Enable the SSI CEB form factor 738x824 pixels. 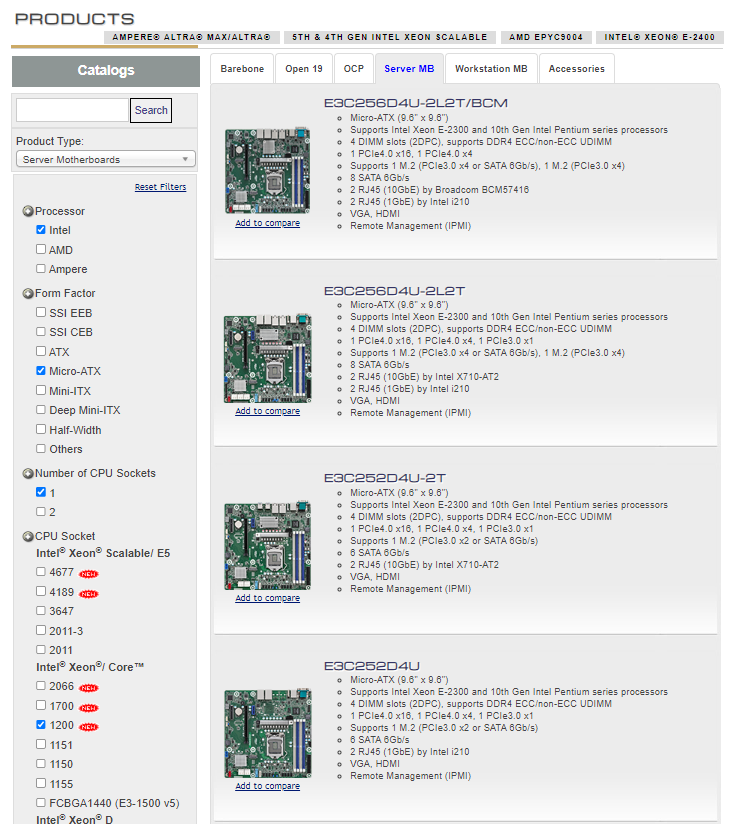(x=41, y=332)
